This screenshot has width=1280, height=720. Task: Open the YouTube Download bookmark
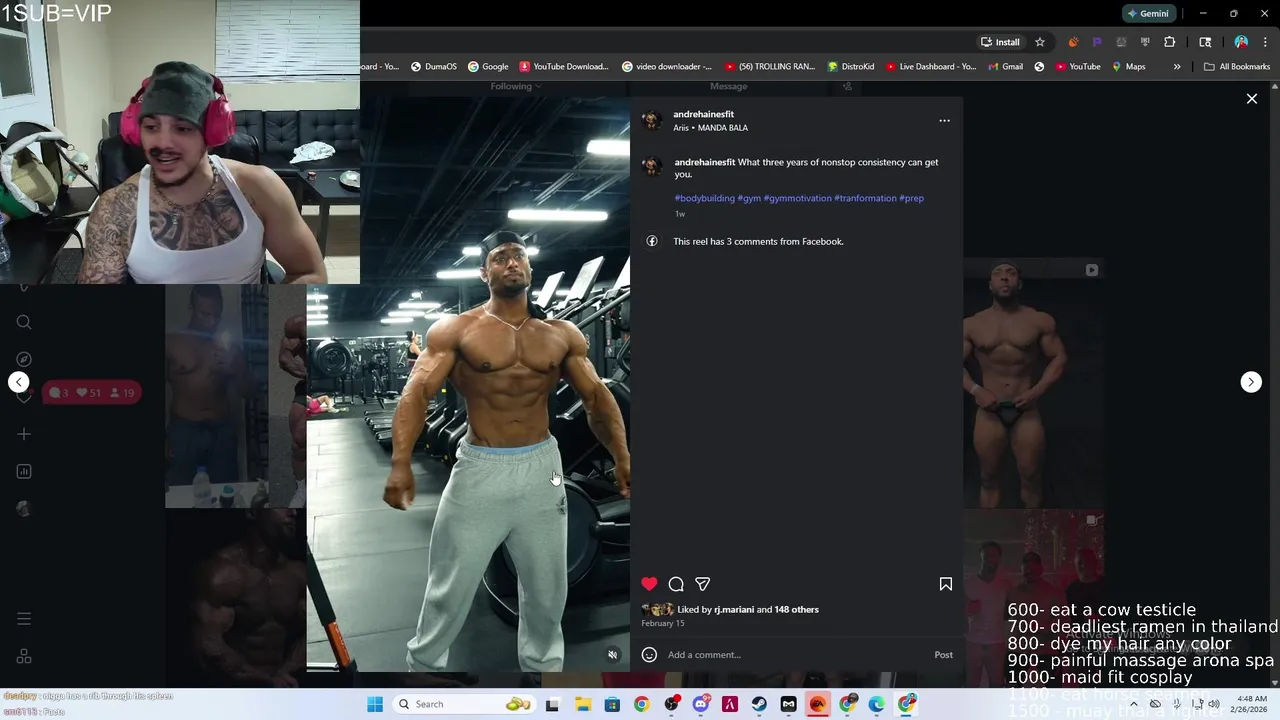pyautogui.click(x=563, y=67)
